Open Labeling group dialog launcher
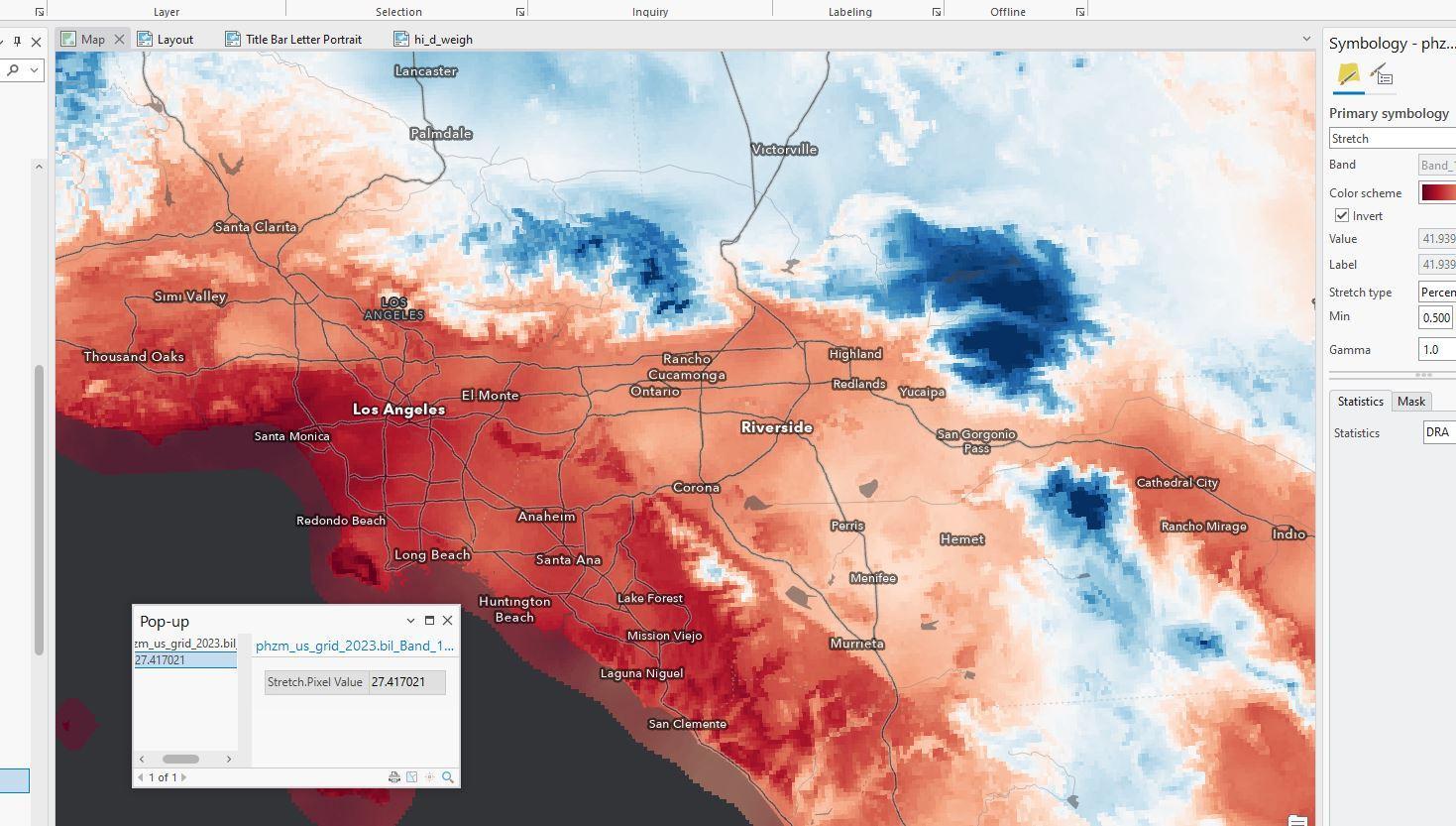 pyautogui.click(x=937, y=12)
